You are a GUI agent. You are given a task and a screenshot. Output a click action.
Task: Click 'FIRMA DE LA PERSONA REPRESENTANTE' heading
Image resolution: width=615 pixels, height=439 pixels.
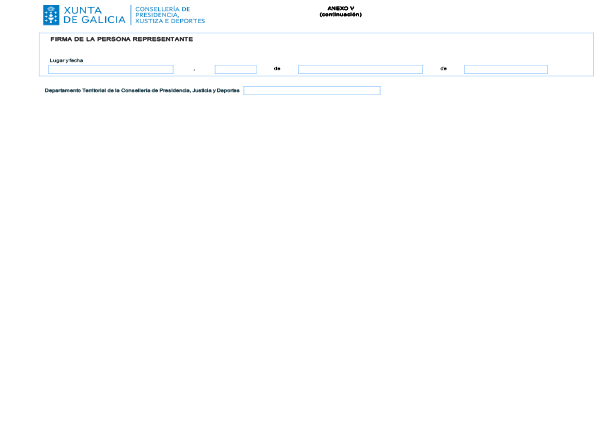pos(122,39)
